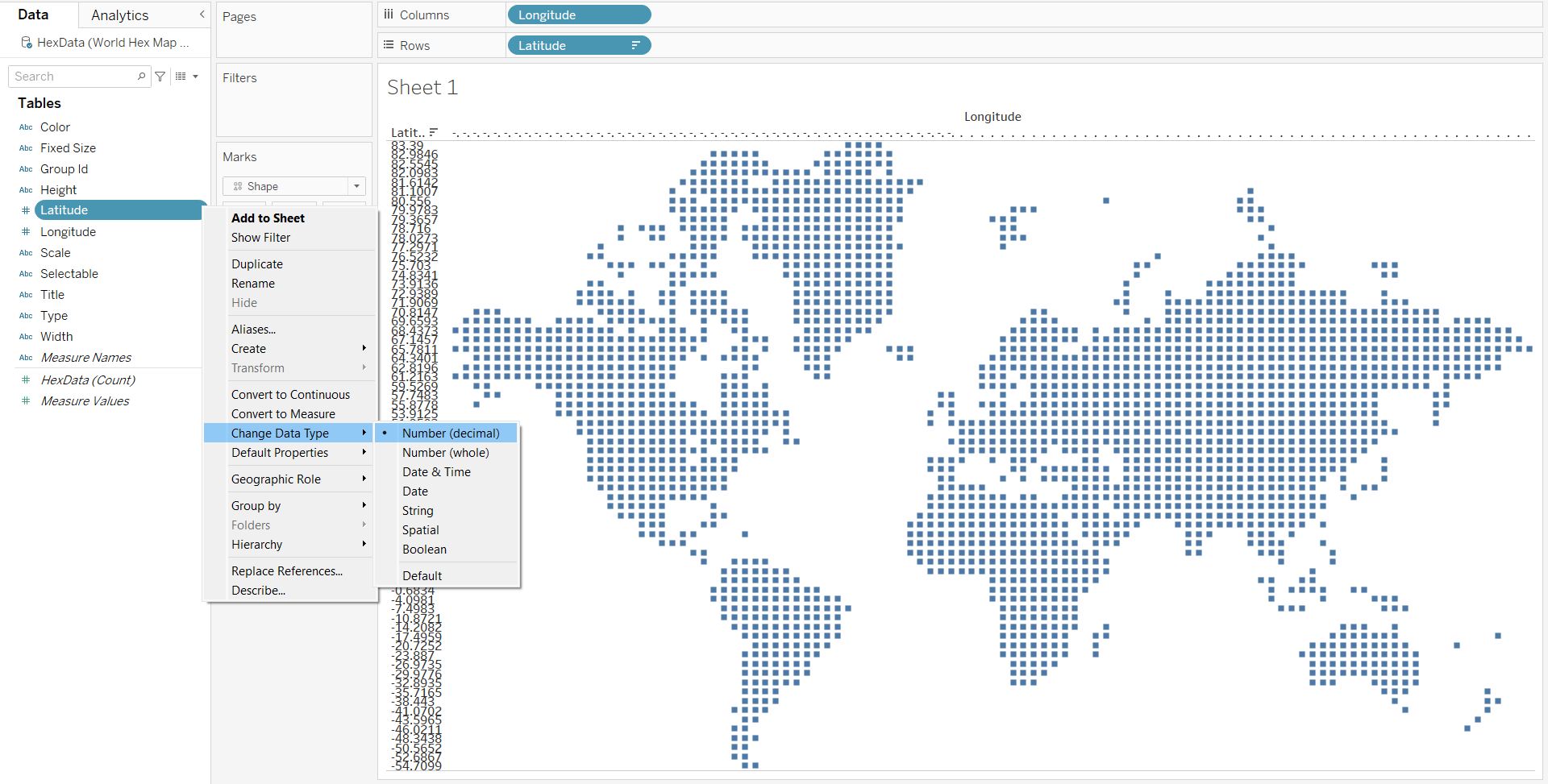1548x784 pixels.
Task: Click the Abc icon beside Measure Names
Action: [x=26, y=358]
